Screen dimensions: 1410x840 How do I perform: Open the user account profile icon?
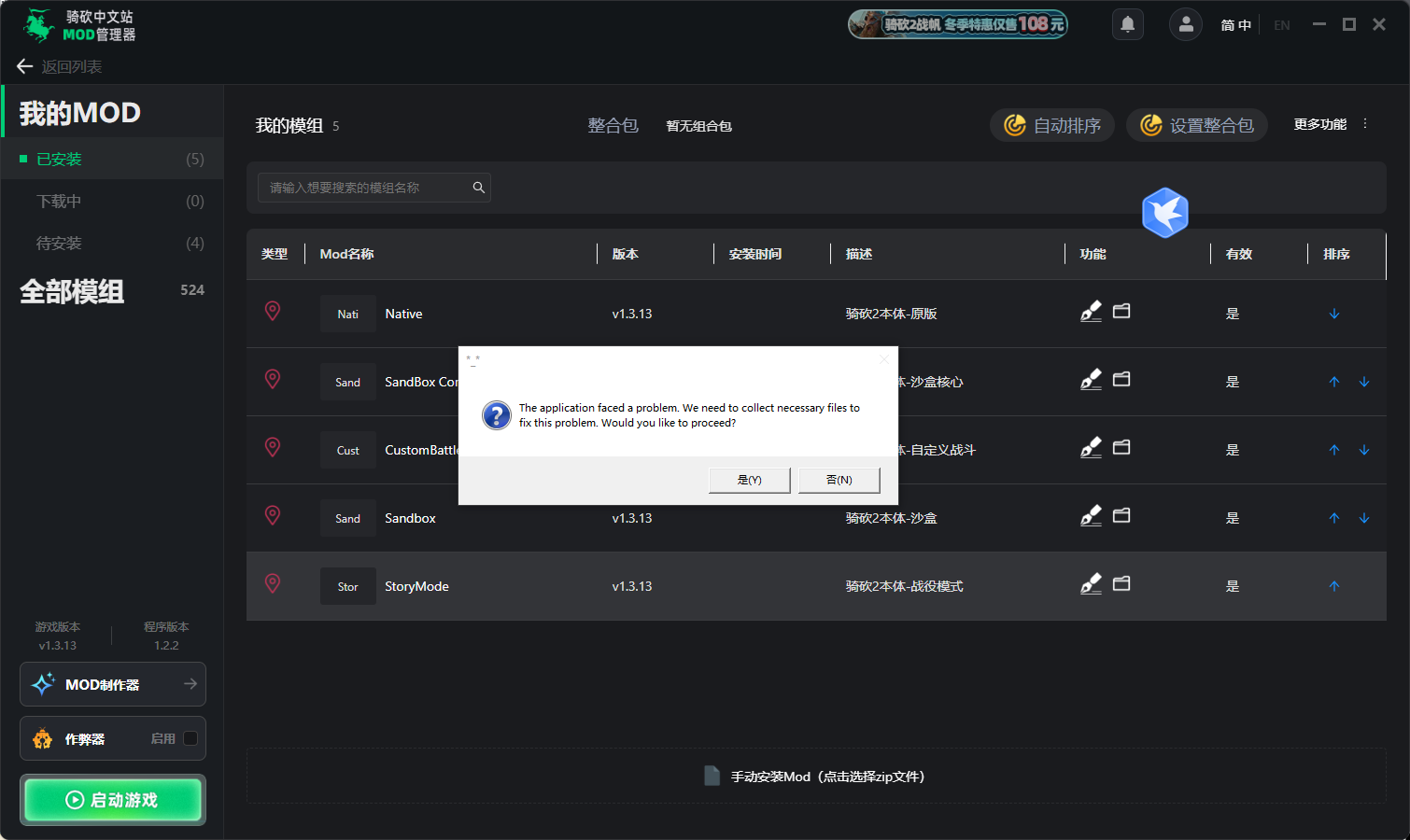pyautogui.click(x=1185, y=24)
